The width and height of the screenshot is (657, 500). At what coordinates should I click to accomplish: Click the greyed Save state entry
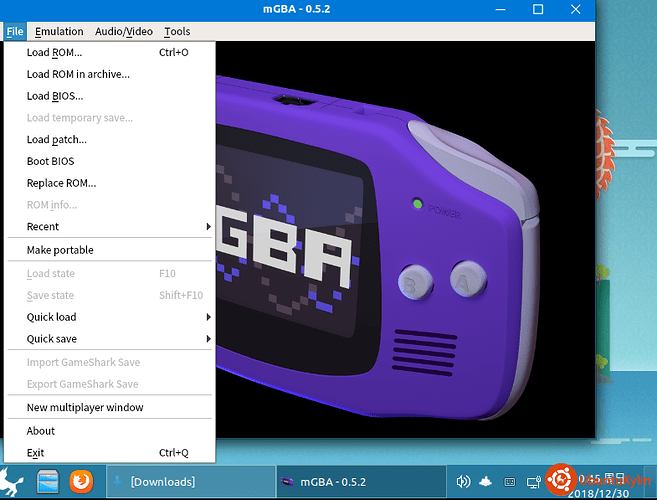(x=110, y=295)
